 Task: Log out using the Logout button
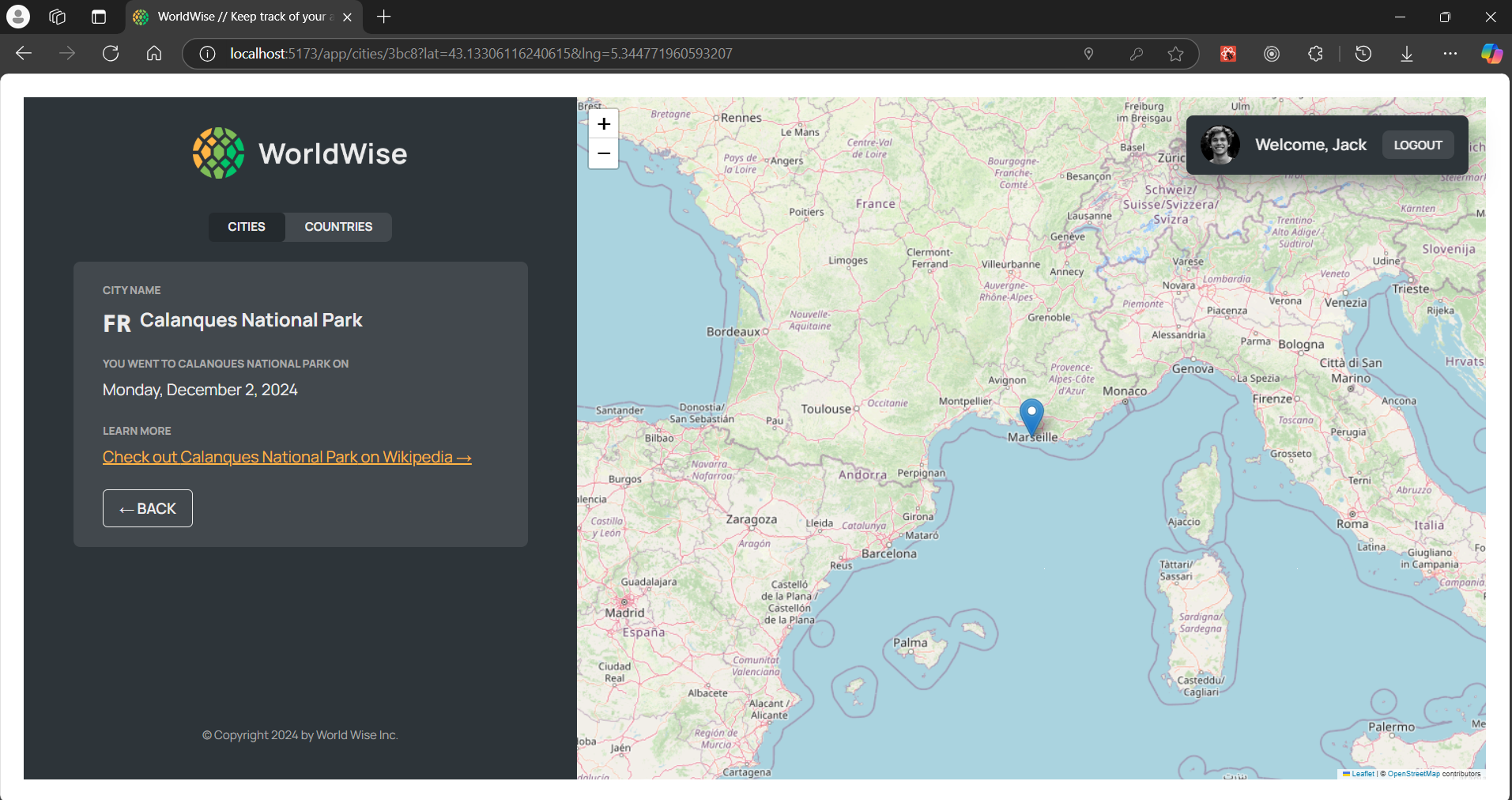pos(1418,145)
